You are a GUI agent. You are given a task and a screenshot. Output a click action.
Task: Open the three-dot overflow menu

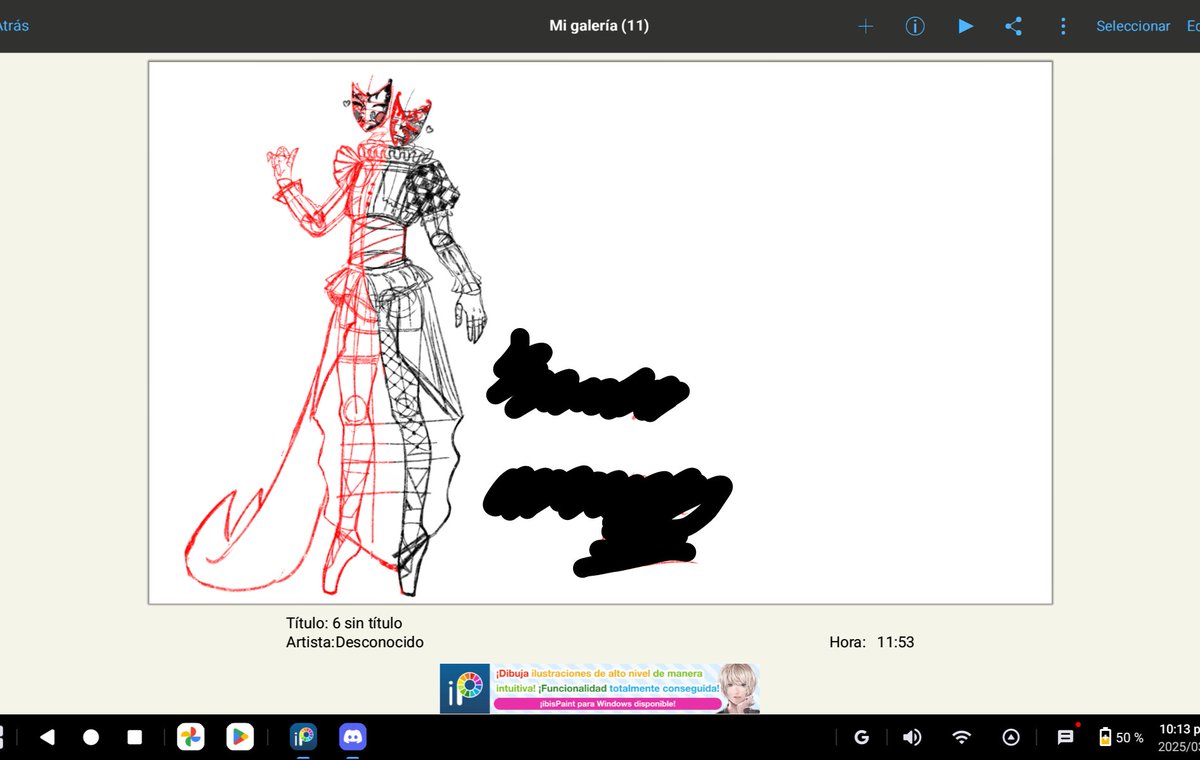[x=1063, y=27]
